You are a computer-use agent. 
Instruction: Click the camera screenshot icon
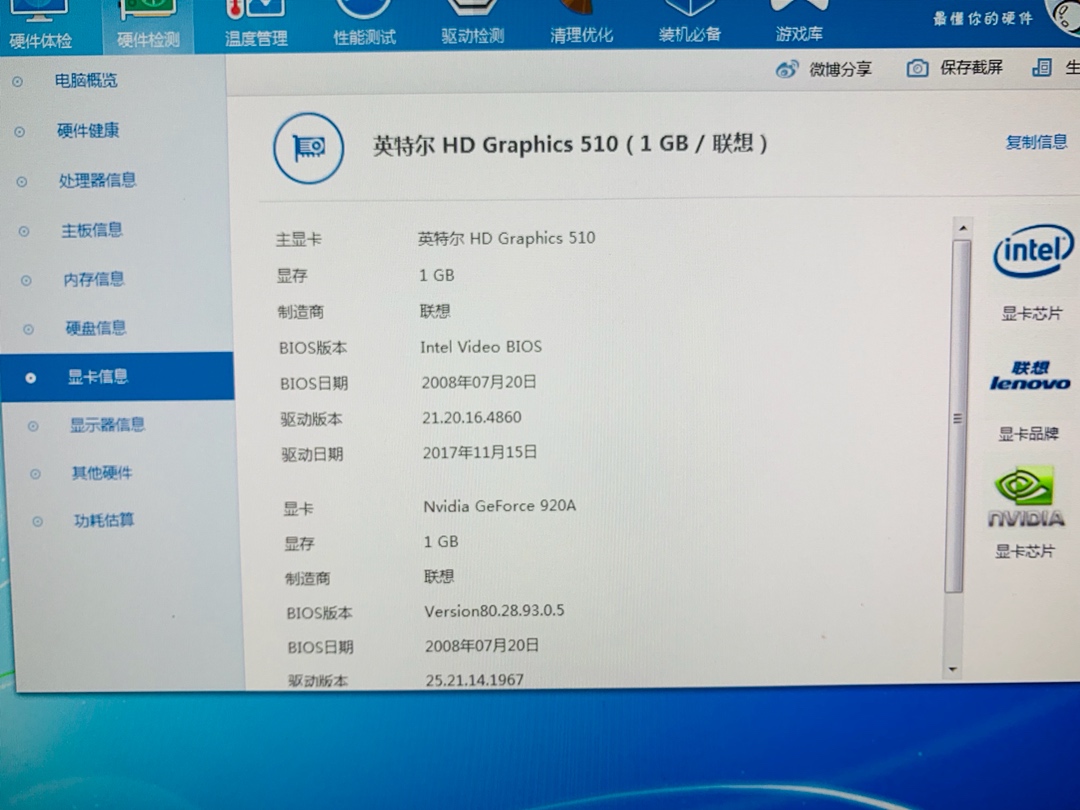point(917,68)
